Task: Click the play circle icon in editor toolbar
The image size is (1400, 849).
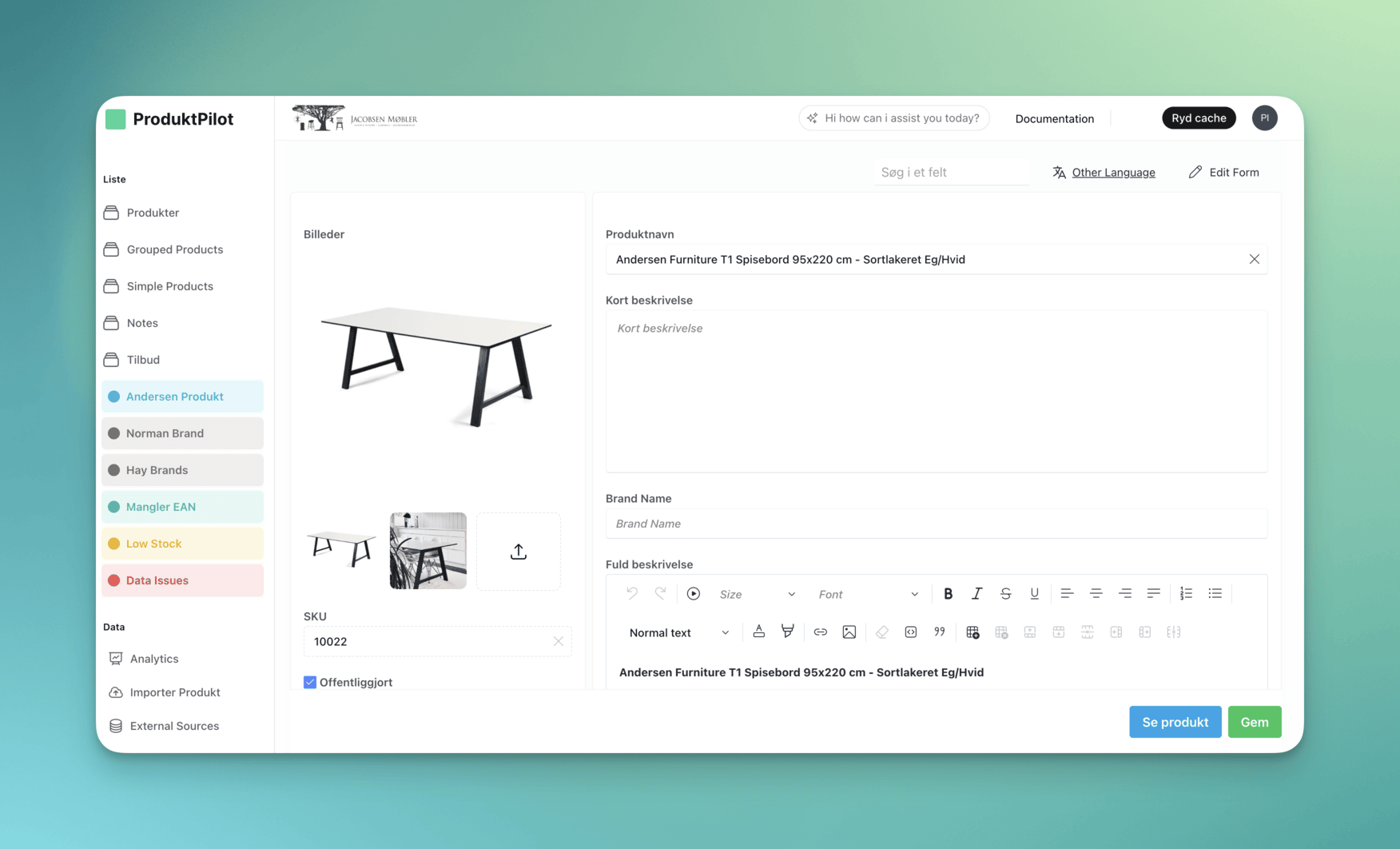Action: 694,593
